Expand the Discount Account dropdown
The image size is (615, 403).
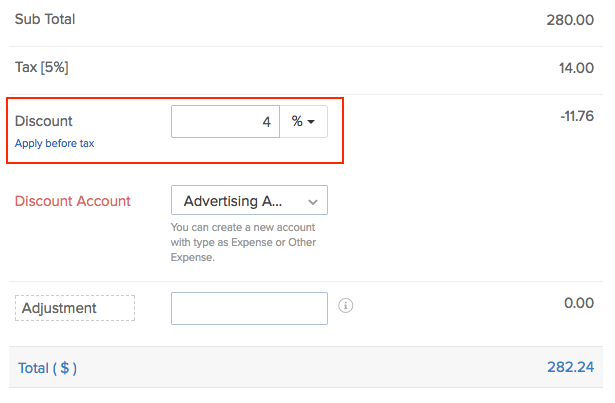click(249, 201)
